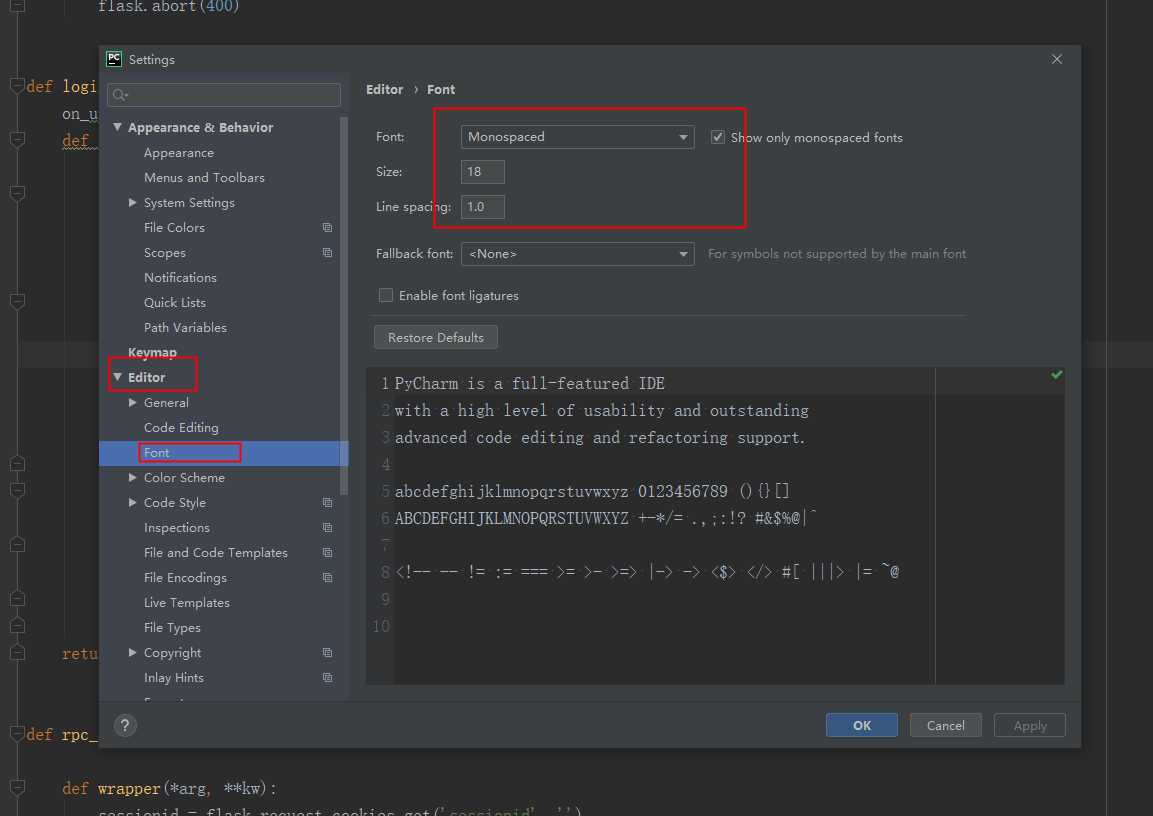Click the green checkmark in font preview
The image size is (1153, 816).
point(1057,375)
